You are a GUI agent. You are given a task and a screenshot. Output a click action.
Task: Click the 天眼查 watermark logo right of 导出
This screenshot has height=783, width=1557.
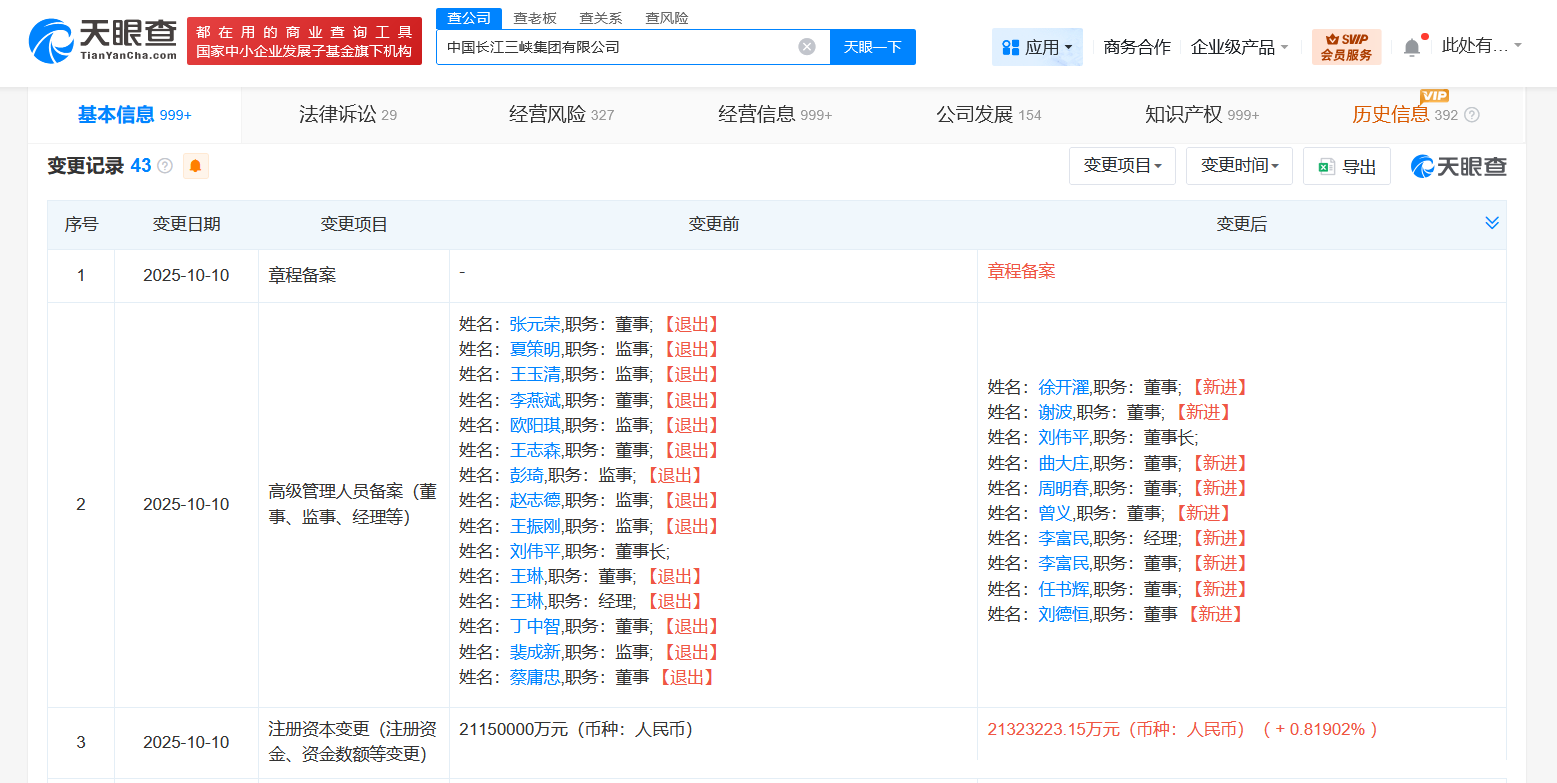pos(1457,166)
